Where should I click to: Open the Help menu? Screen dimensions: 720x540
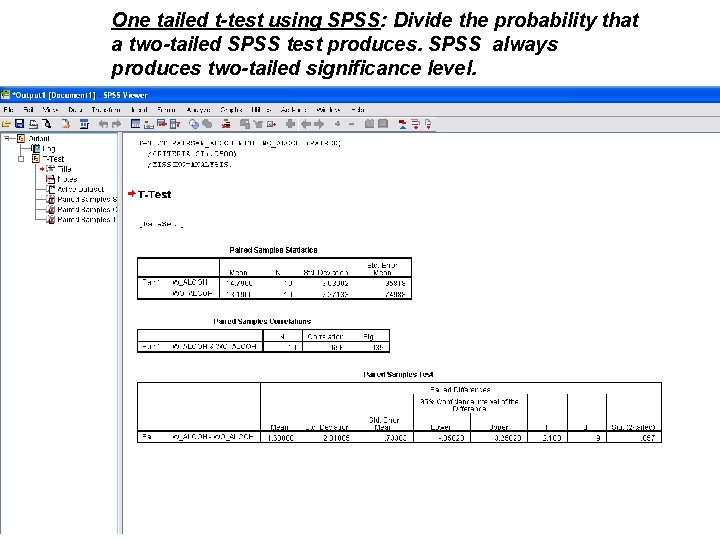pos(358,110)
